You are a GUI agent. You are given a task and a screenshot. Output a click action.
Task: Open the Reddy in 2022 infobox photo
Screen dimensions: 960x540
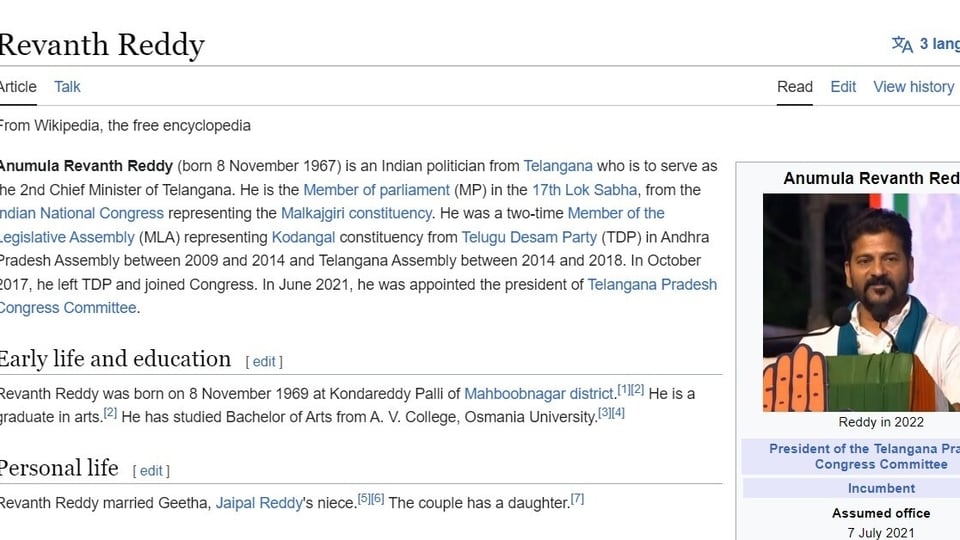861,302
